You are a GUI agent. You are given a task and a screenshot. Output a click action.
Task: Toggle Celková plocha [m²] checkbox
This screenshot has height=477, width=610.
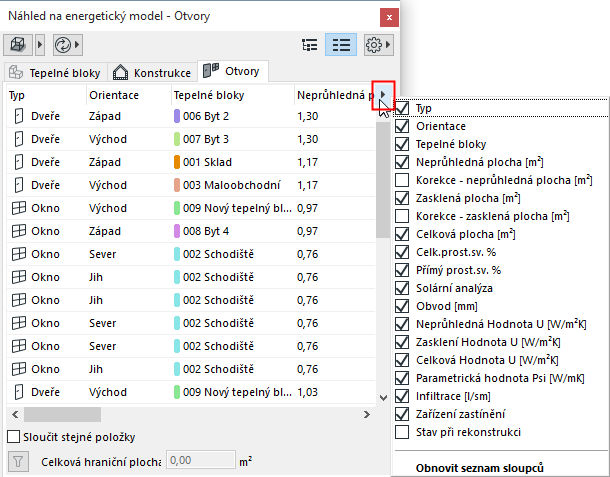402,234
